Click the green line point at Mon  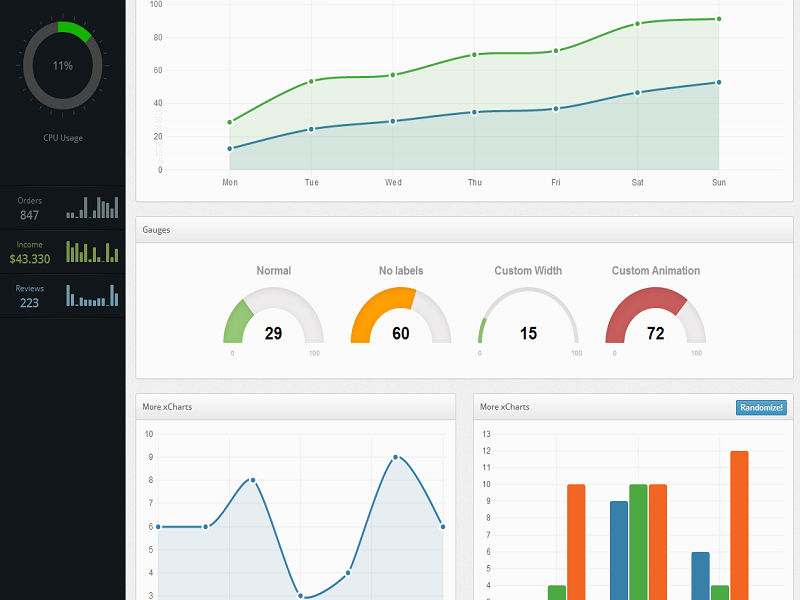[230, 122]
